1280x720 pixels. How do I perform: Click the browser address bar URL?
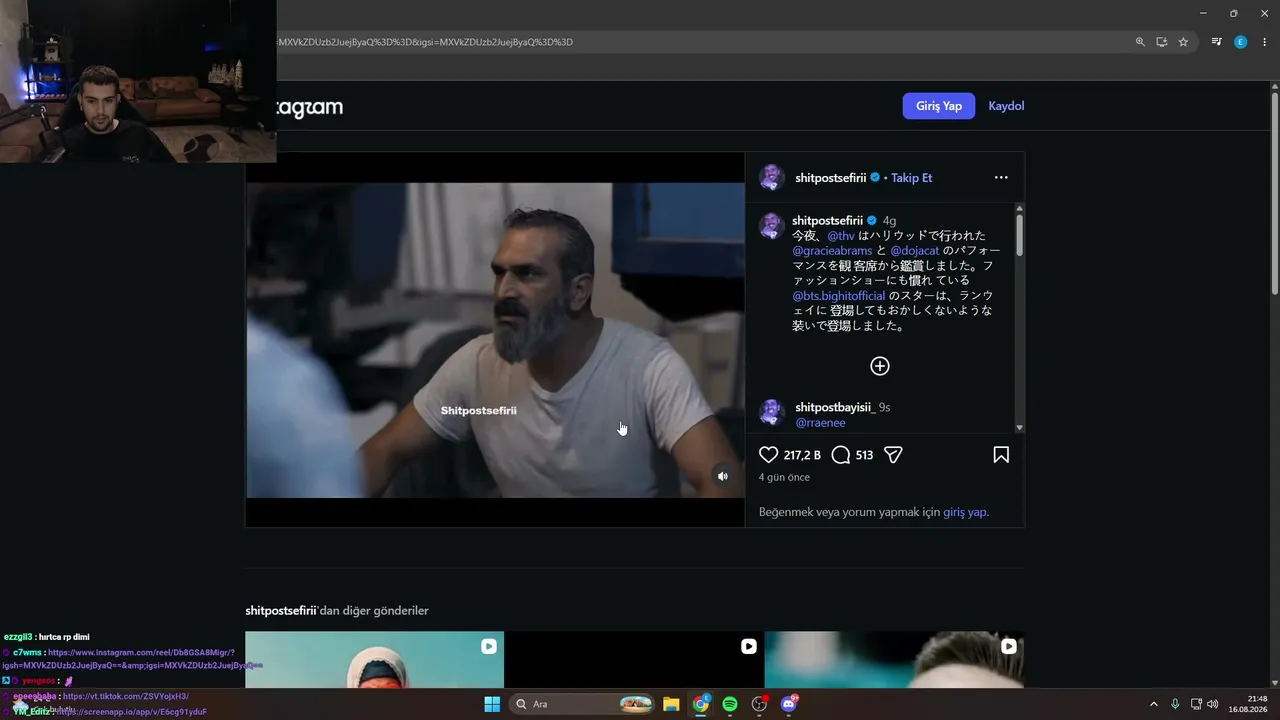[426, 42]
